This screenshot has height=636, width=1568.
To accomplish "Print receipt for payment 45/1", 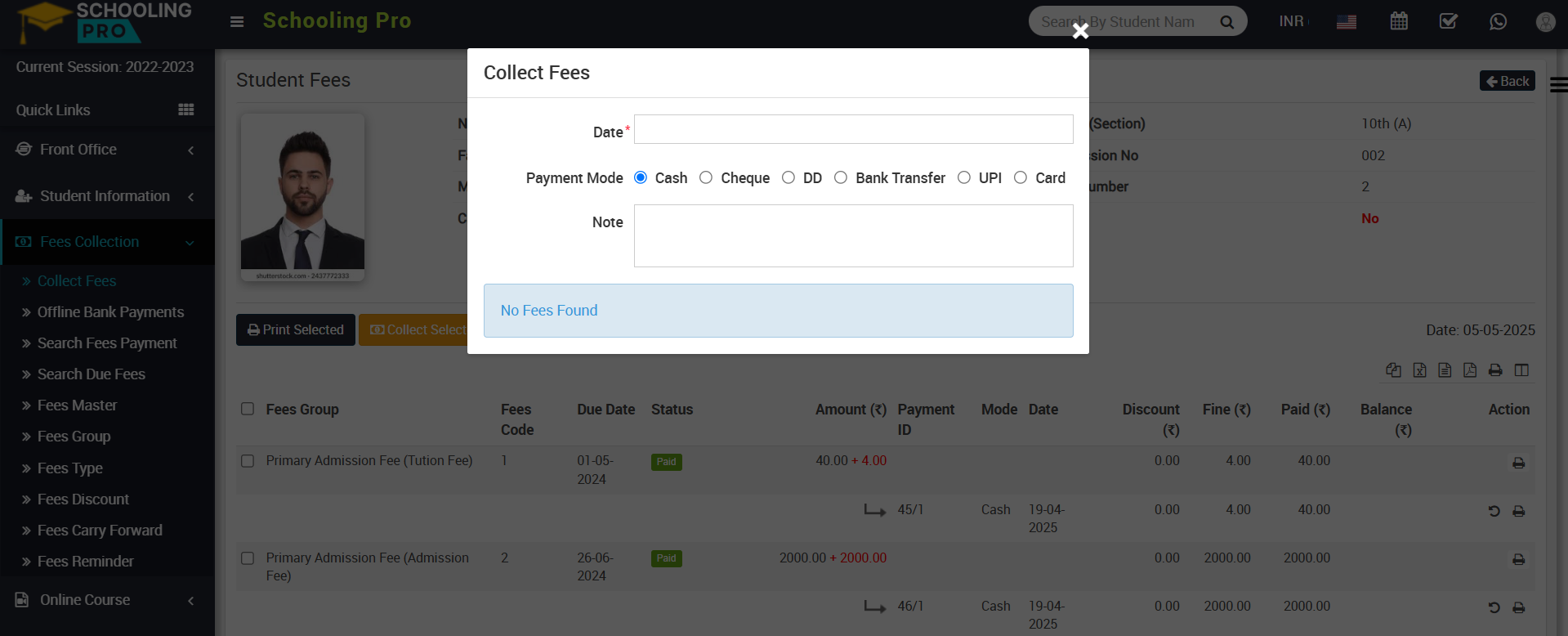I will [x=1519, y=511].
